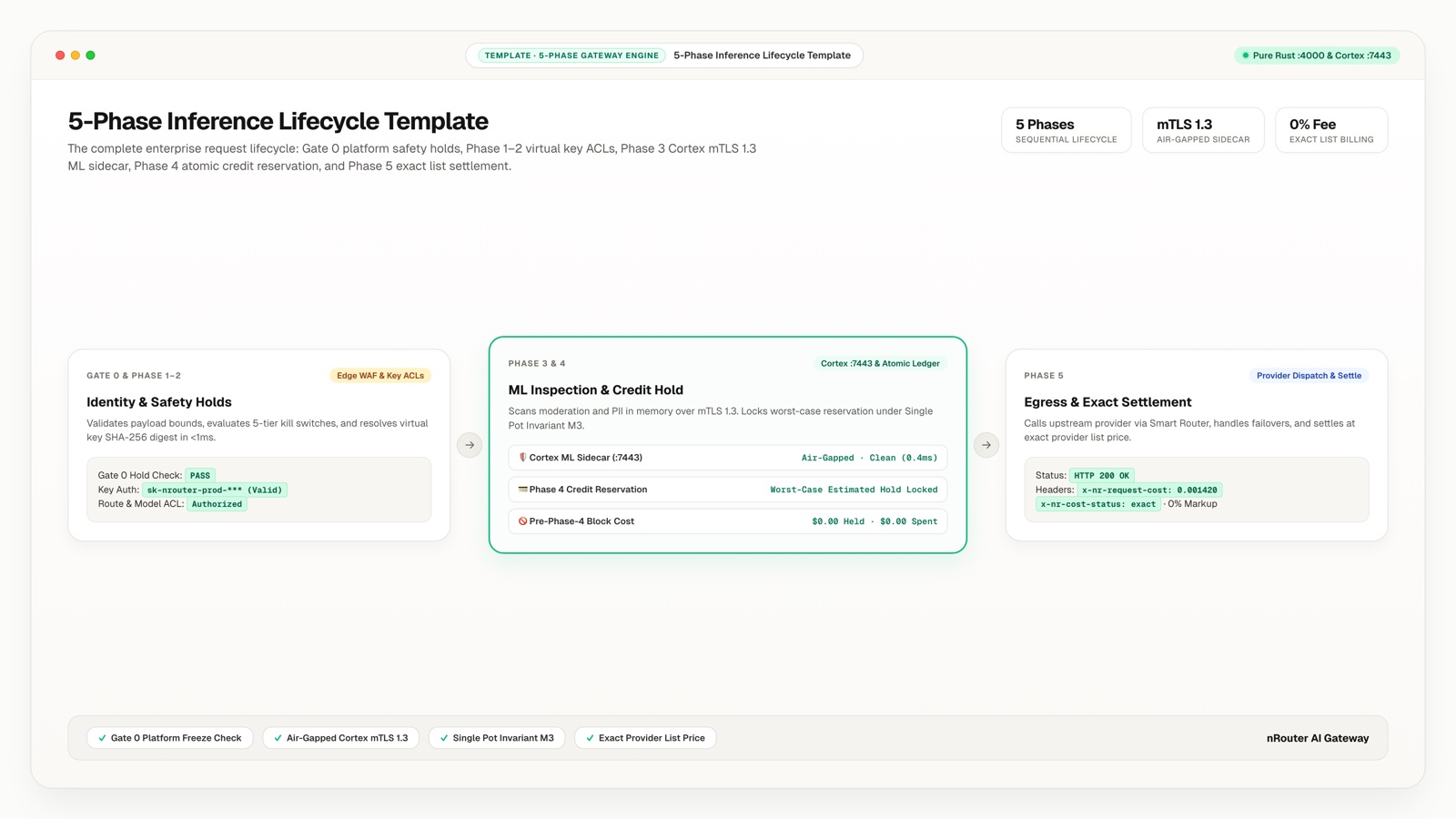Minimize the window with the yellow button
Image resolution: width=1456 pixels, height=819 pixels.
76,56
